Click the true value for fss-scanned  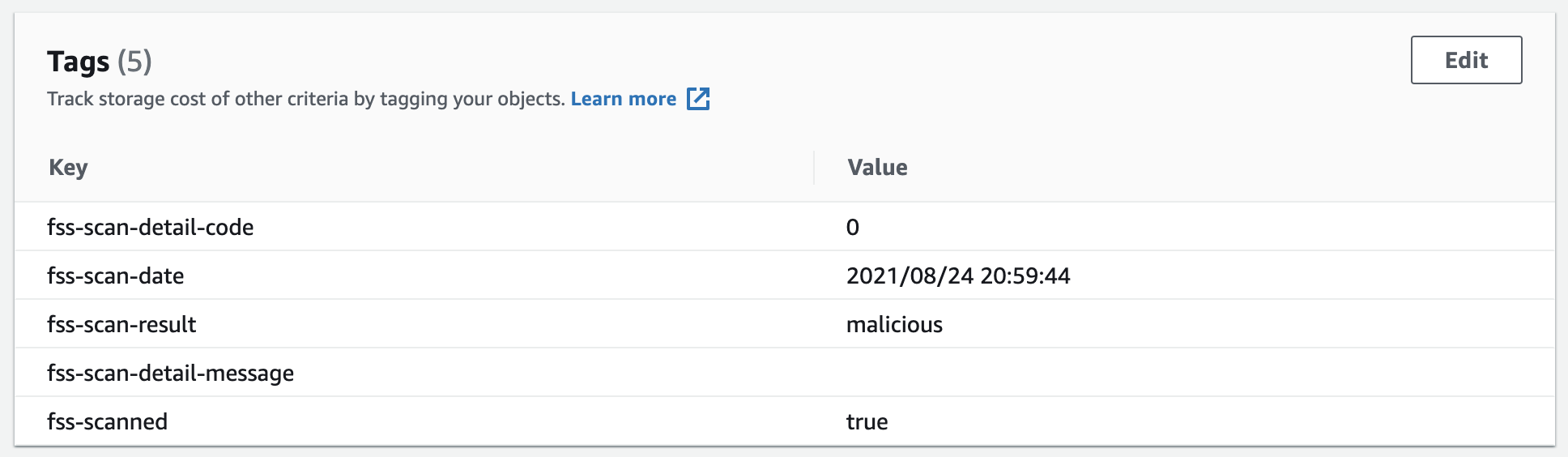(867, 422)
